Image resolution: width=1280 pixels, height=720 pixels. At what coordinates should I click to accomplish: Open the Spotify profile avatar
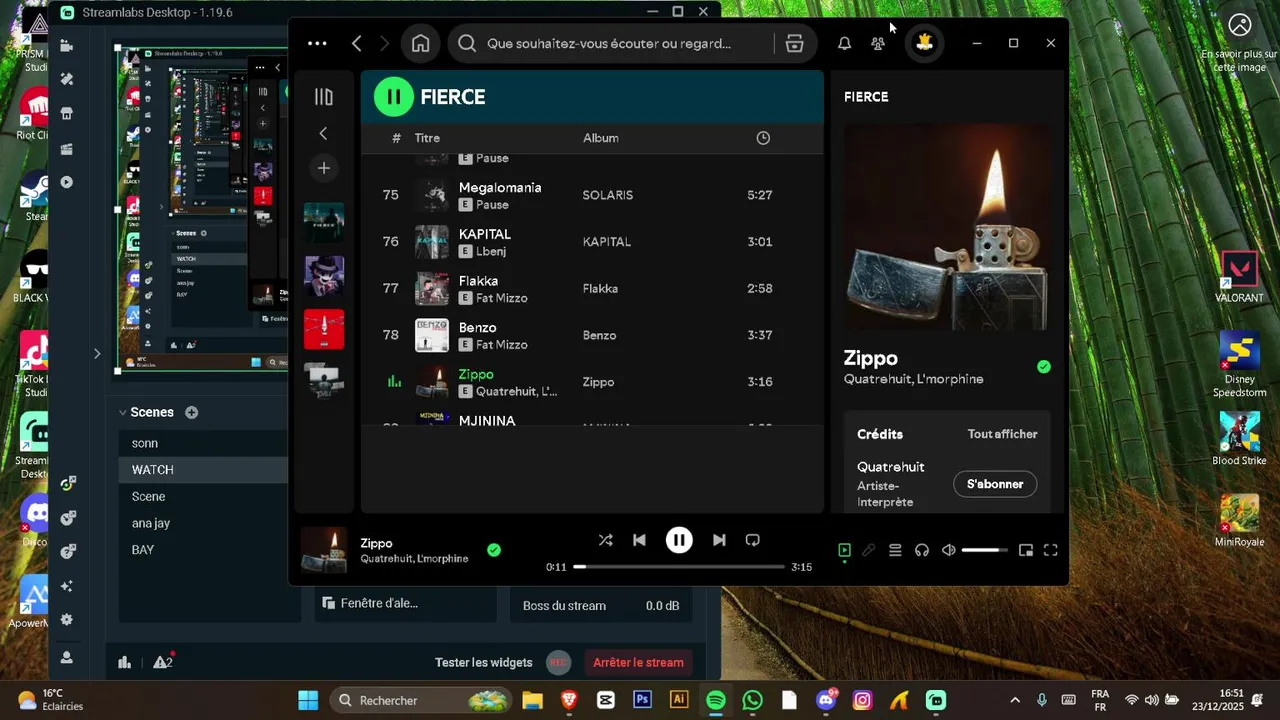(x=924, y=43)
